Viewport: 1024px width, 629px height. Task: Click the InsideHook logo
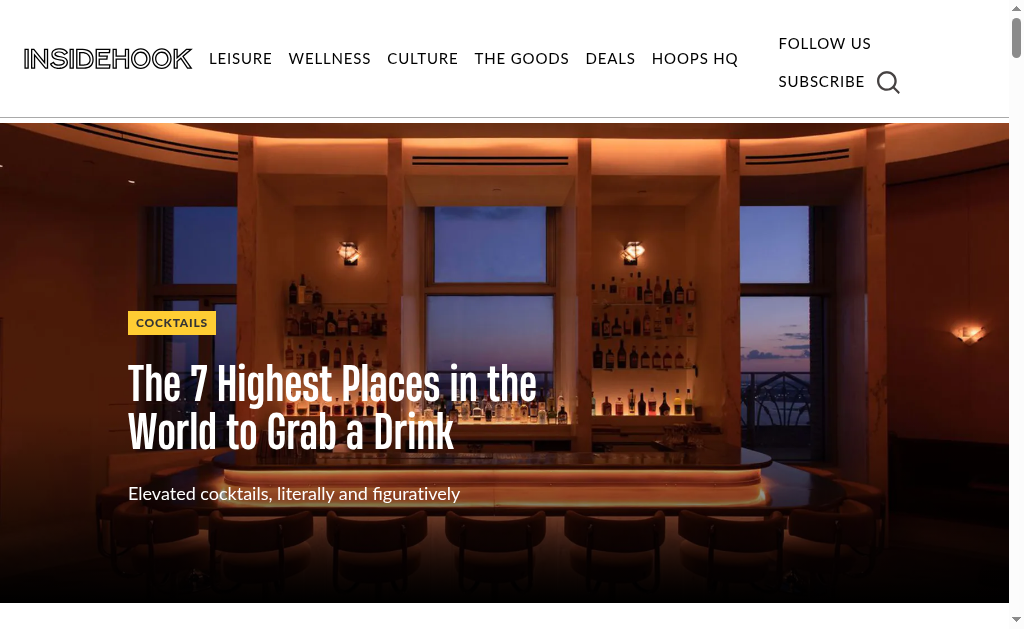pyautogui.click(x=108, y=59)
